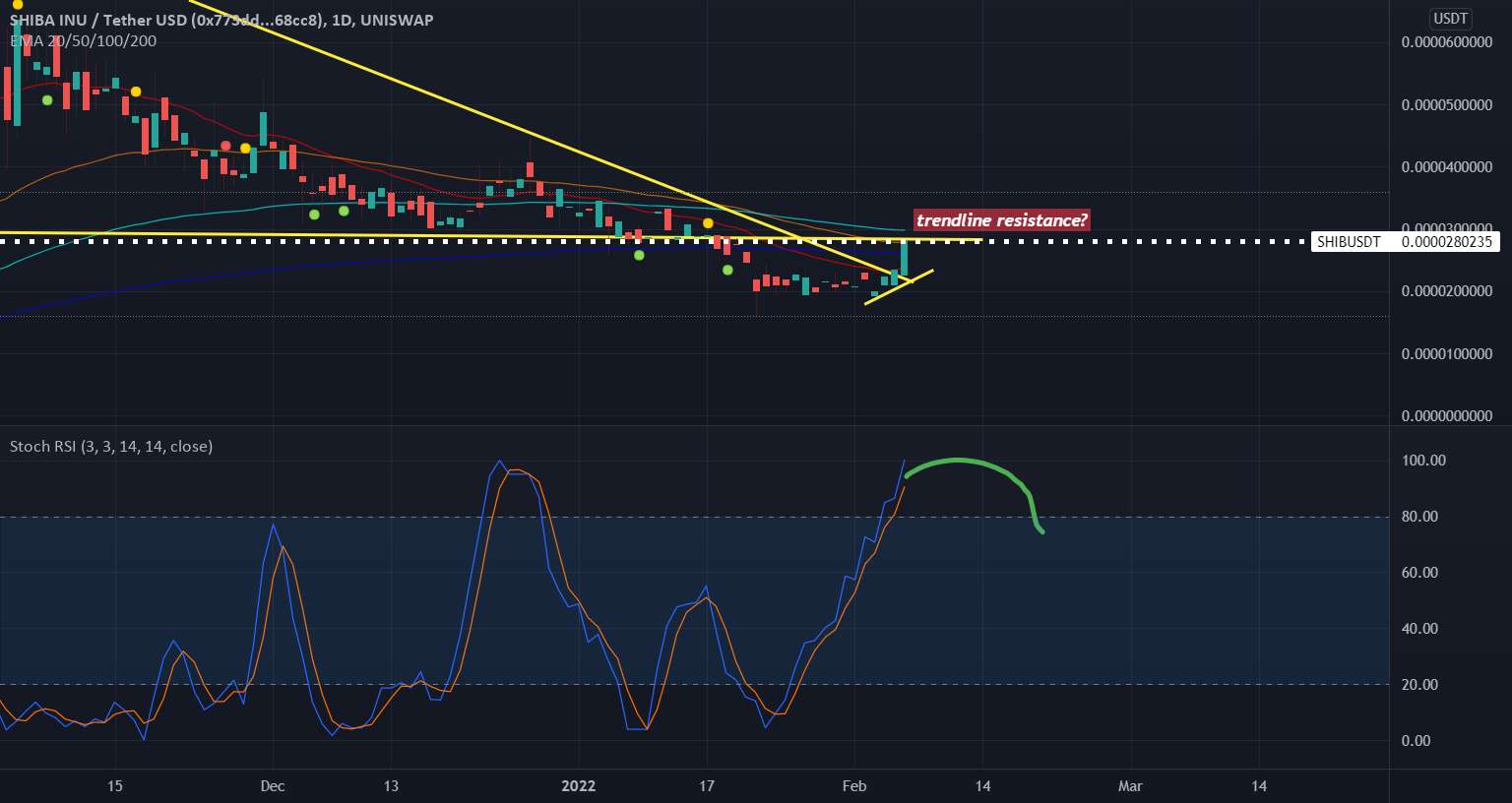Click the 0.0000200000 price axis label
The width and height of the screenshot is (1512, 803).
click(1446, 291)
